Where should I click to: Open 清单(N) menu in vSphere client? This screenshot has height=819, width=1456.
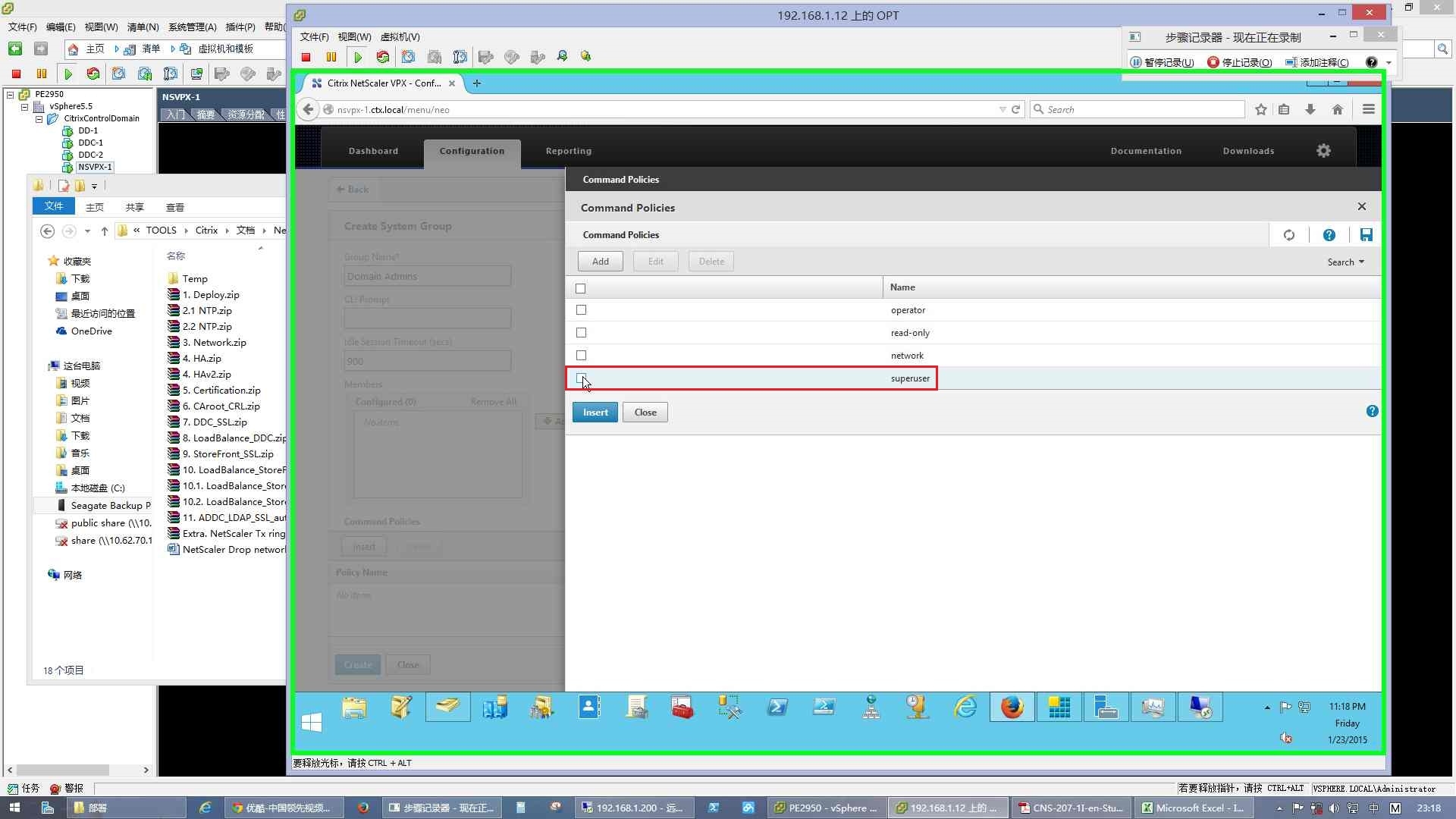coord(143,27)
